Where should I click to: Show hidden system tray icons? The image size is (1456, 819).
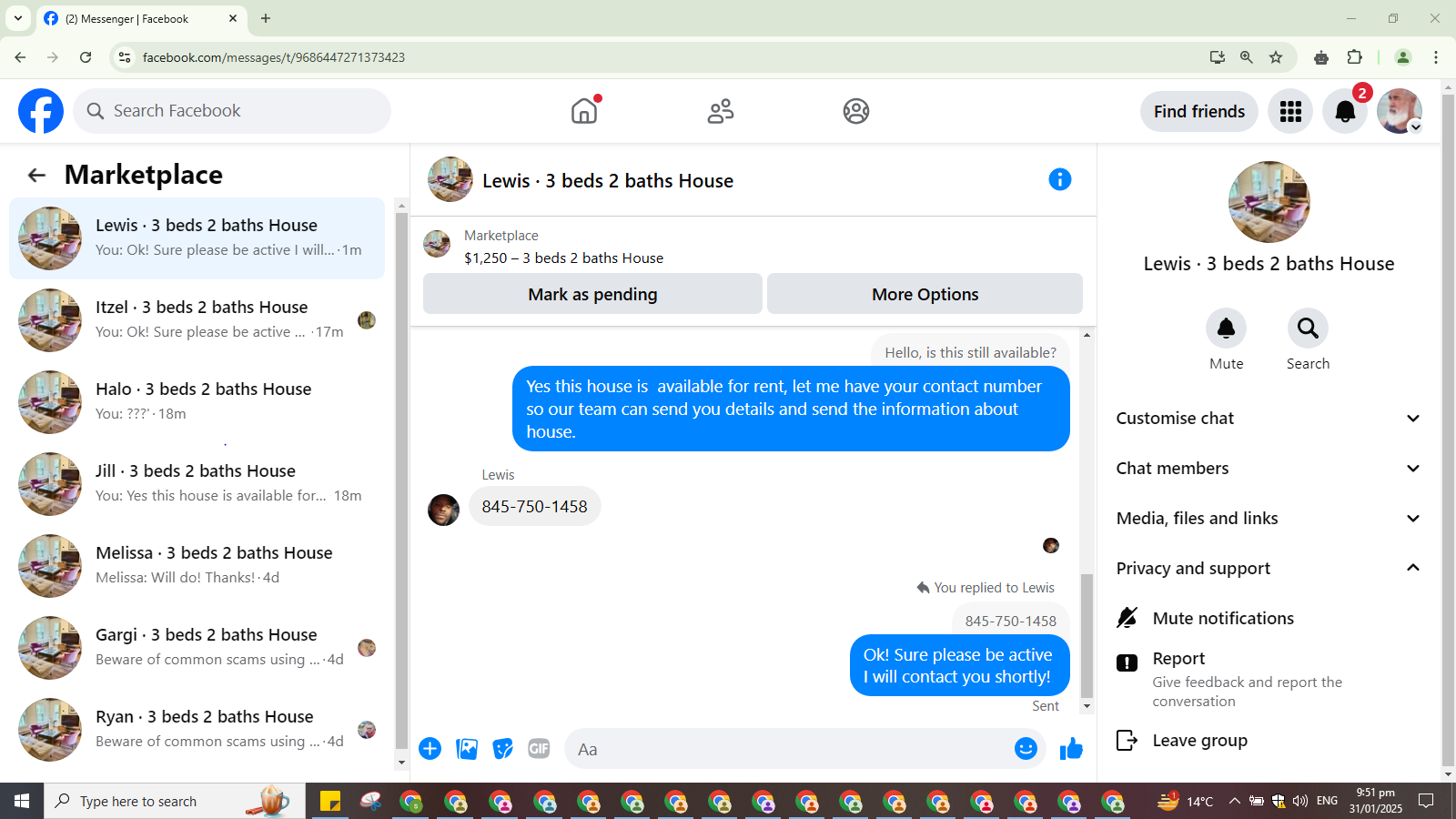pyautogui.click(x=1234, y=801)
